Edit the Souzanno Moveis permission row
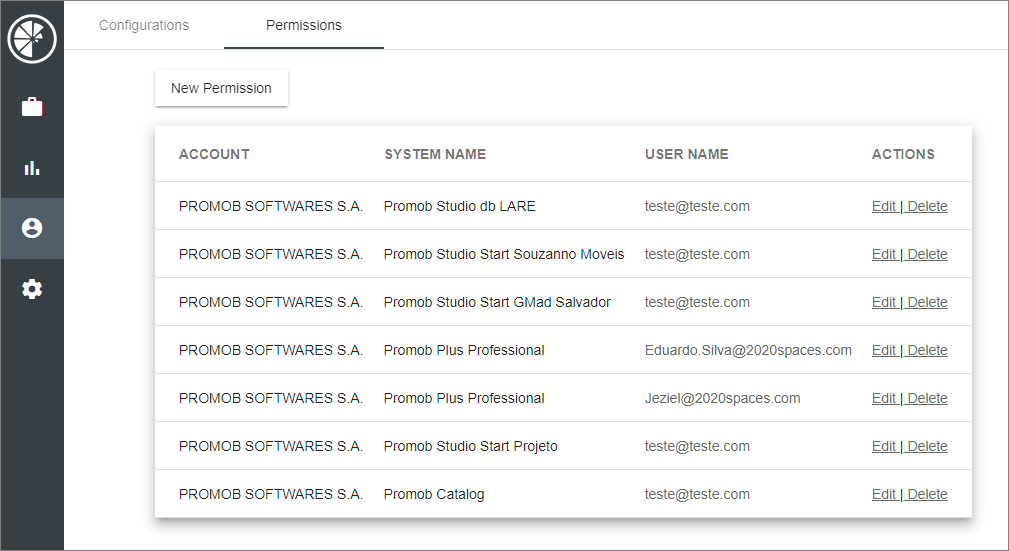 [884, 254]
